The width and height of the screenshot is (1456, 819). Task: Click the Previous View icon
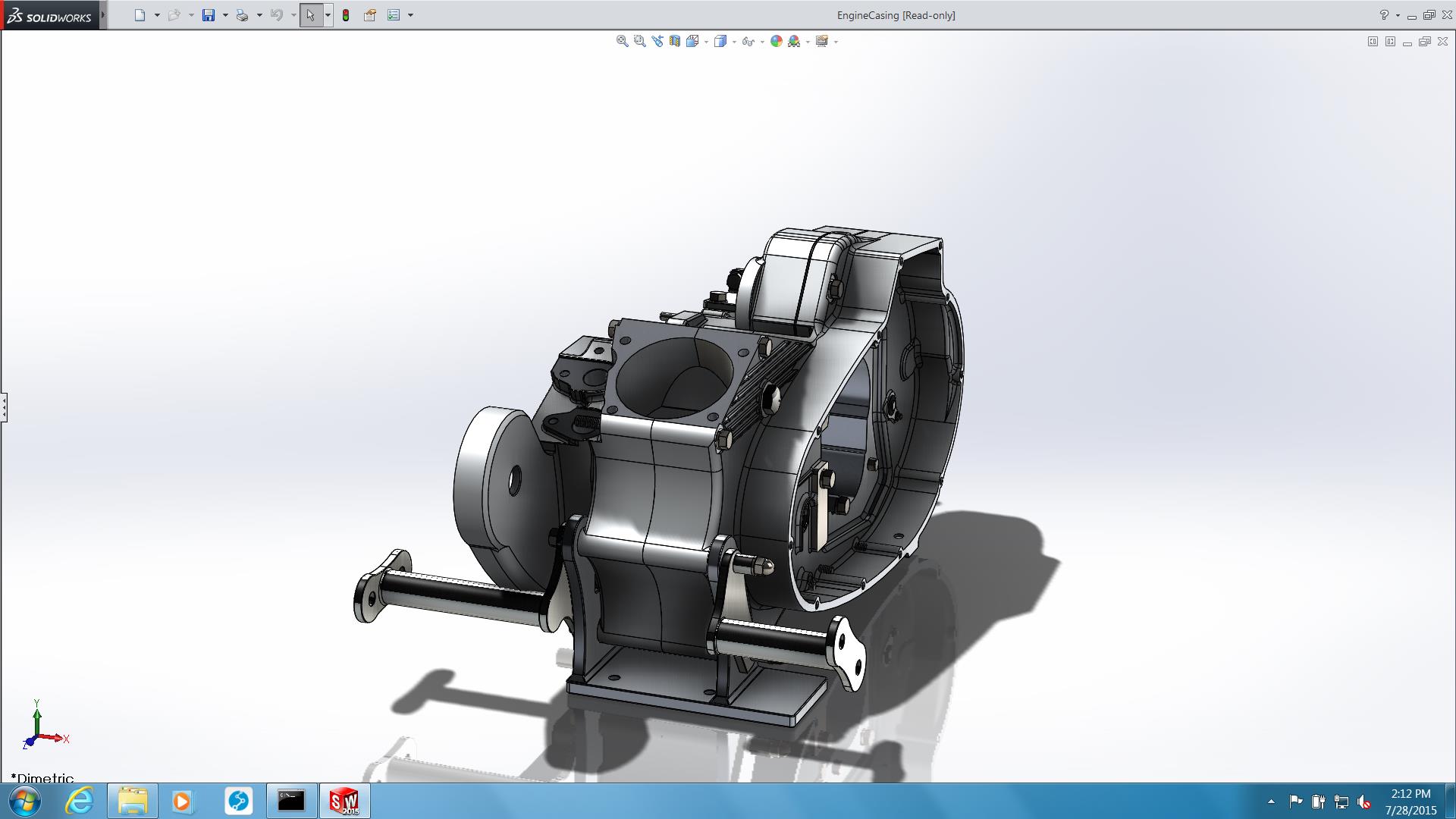pos(657,41)
